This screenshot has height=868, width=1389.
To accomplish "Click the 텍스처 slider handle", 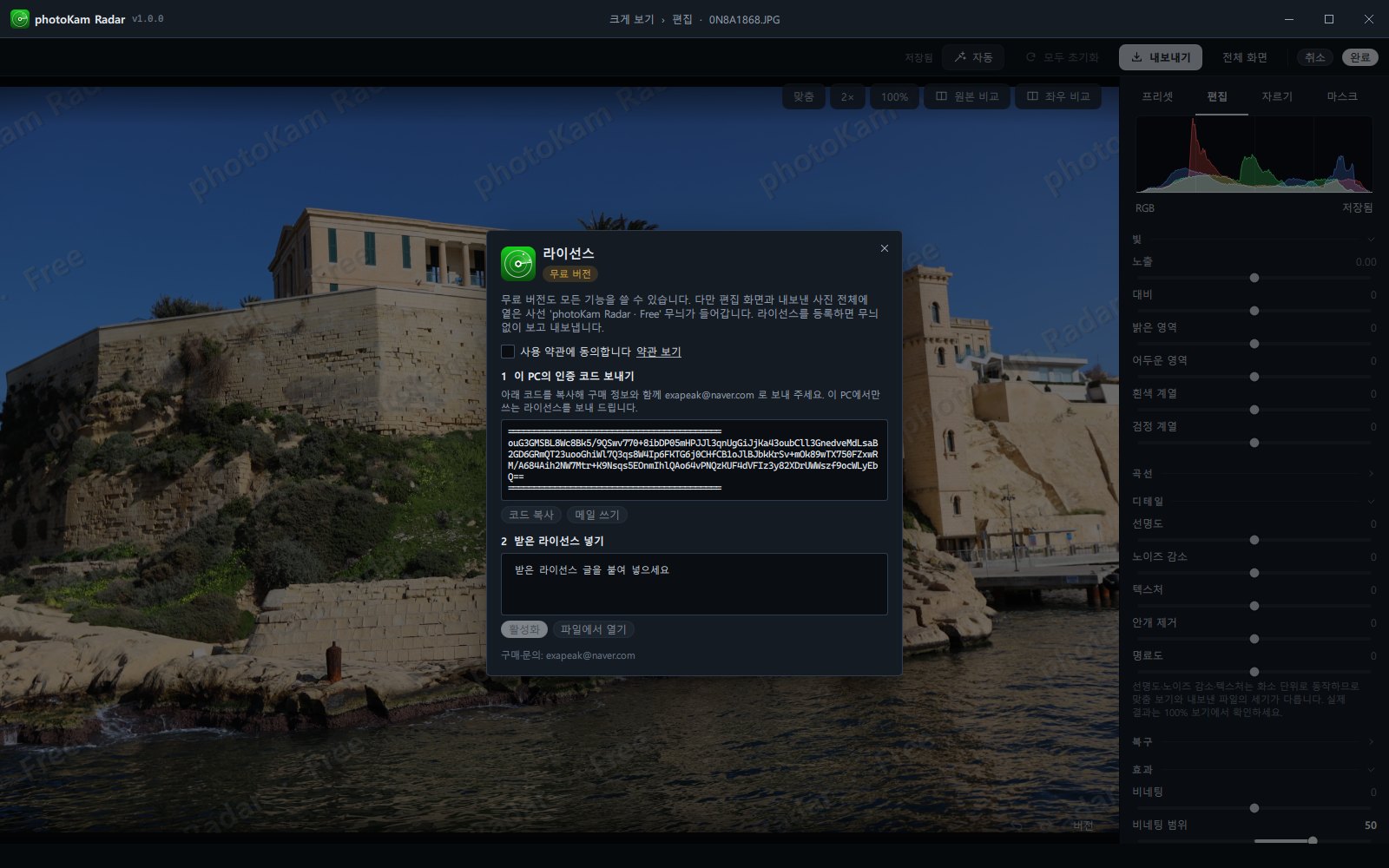I will point(1254,606).
